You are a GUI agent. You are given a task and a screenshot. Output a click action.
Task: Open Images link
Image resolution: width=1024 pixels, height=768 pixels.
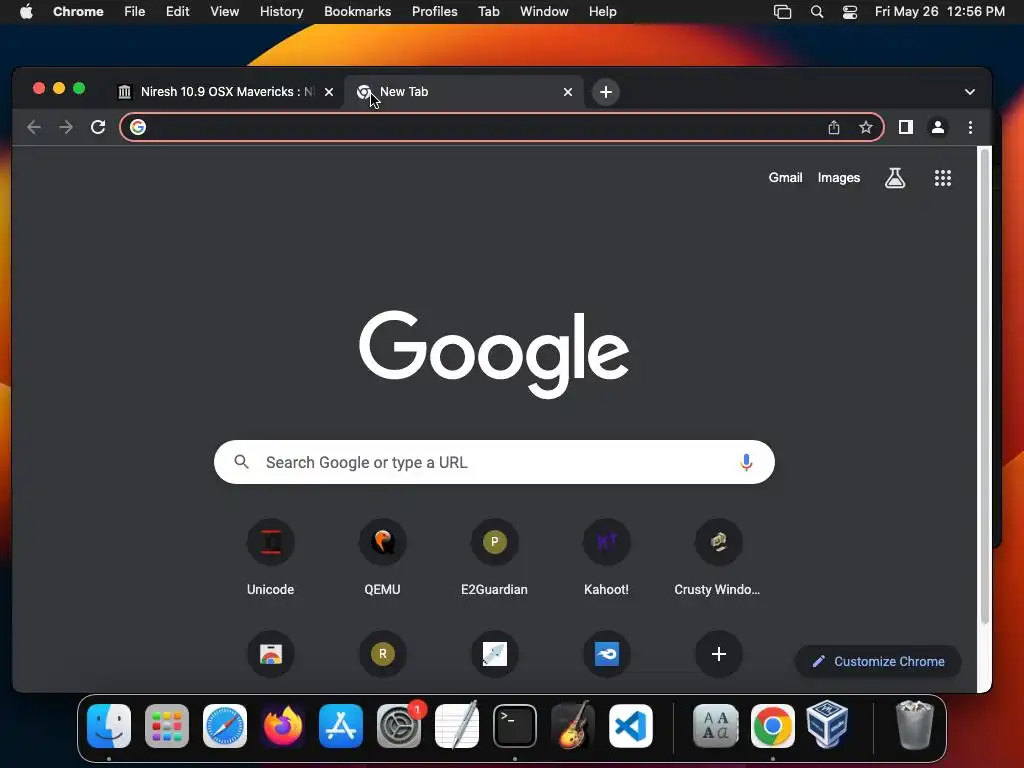coord(839,178)
